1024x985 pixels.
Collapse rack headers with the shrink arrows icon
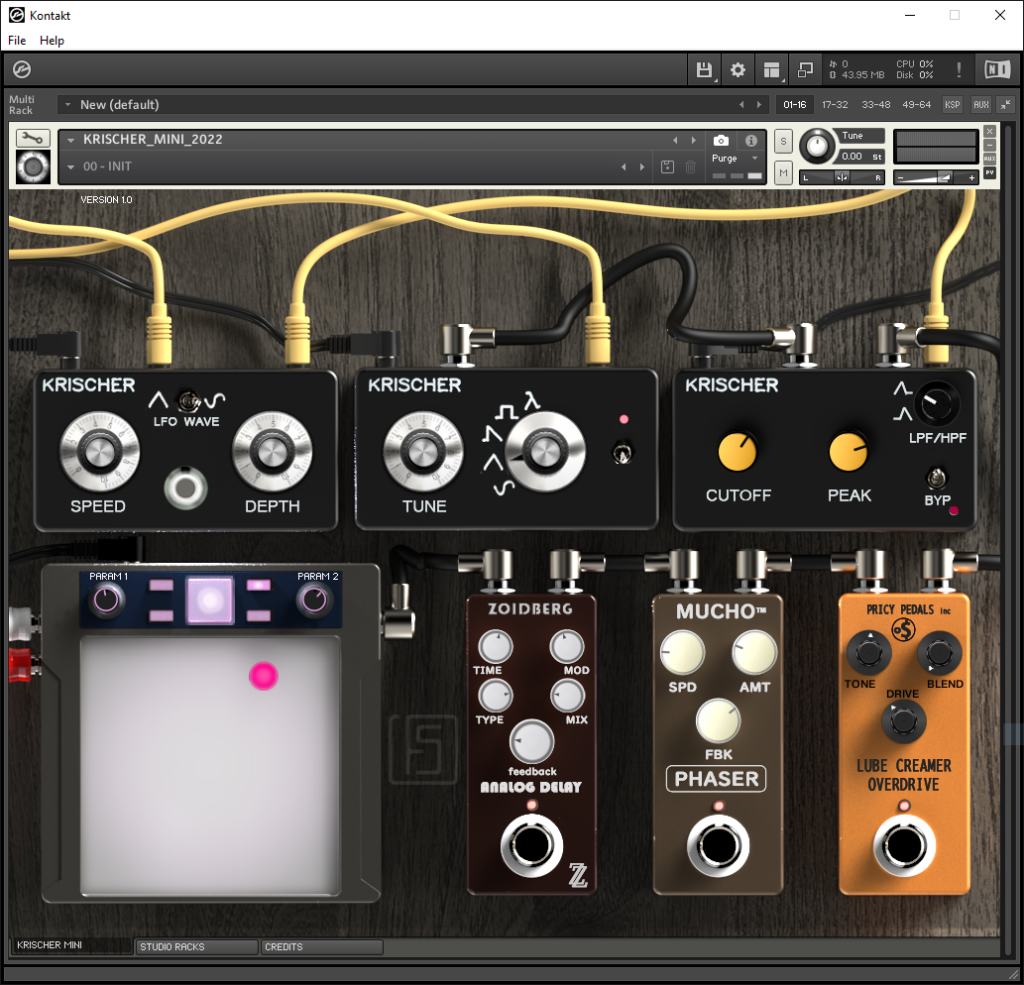click(1005, 105)
